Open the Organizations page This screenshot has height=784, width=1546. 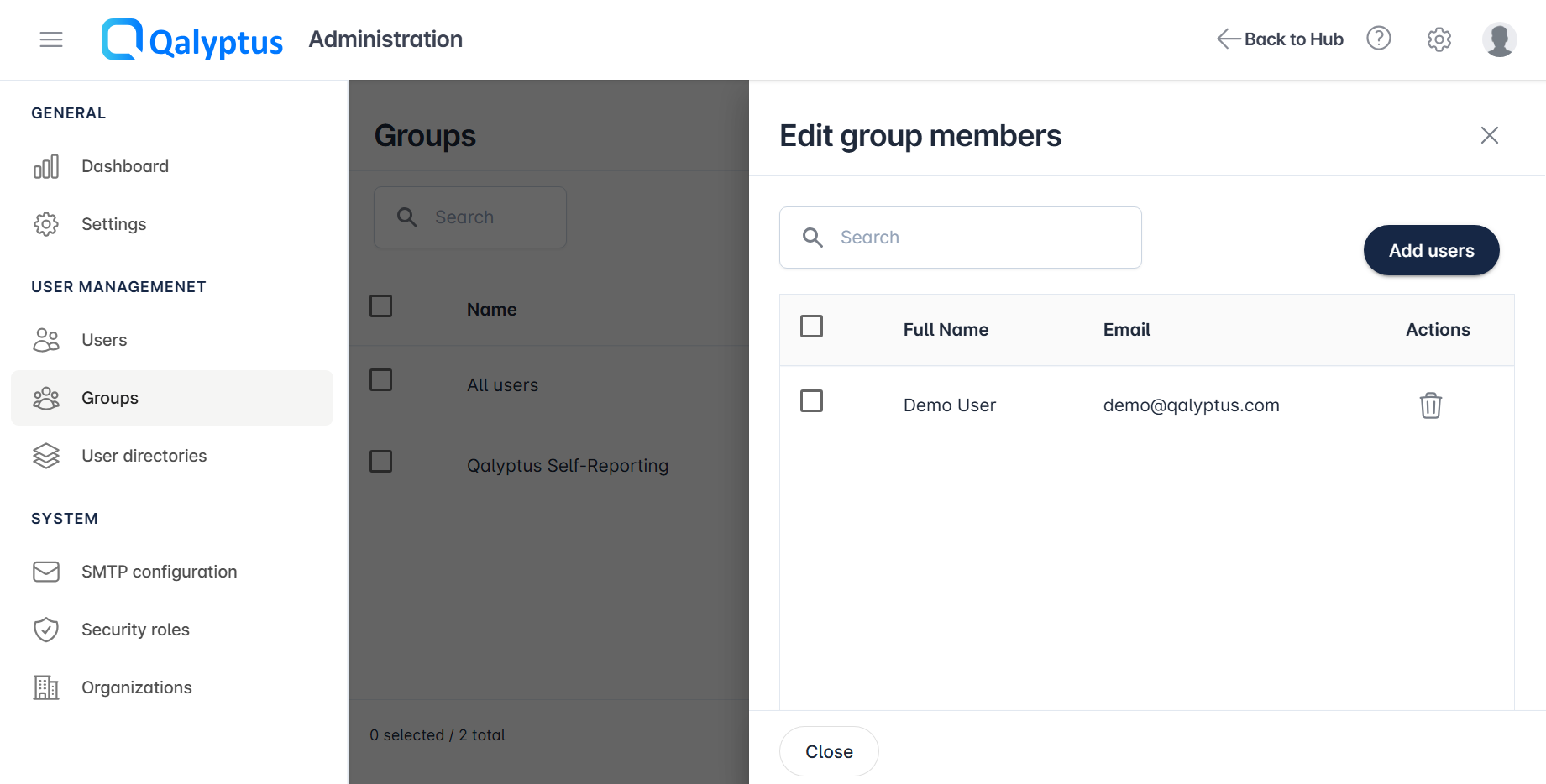[x=136, y=687]
